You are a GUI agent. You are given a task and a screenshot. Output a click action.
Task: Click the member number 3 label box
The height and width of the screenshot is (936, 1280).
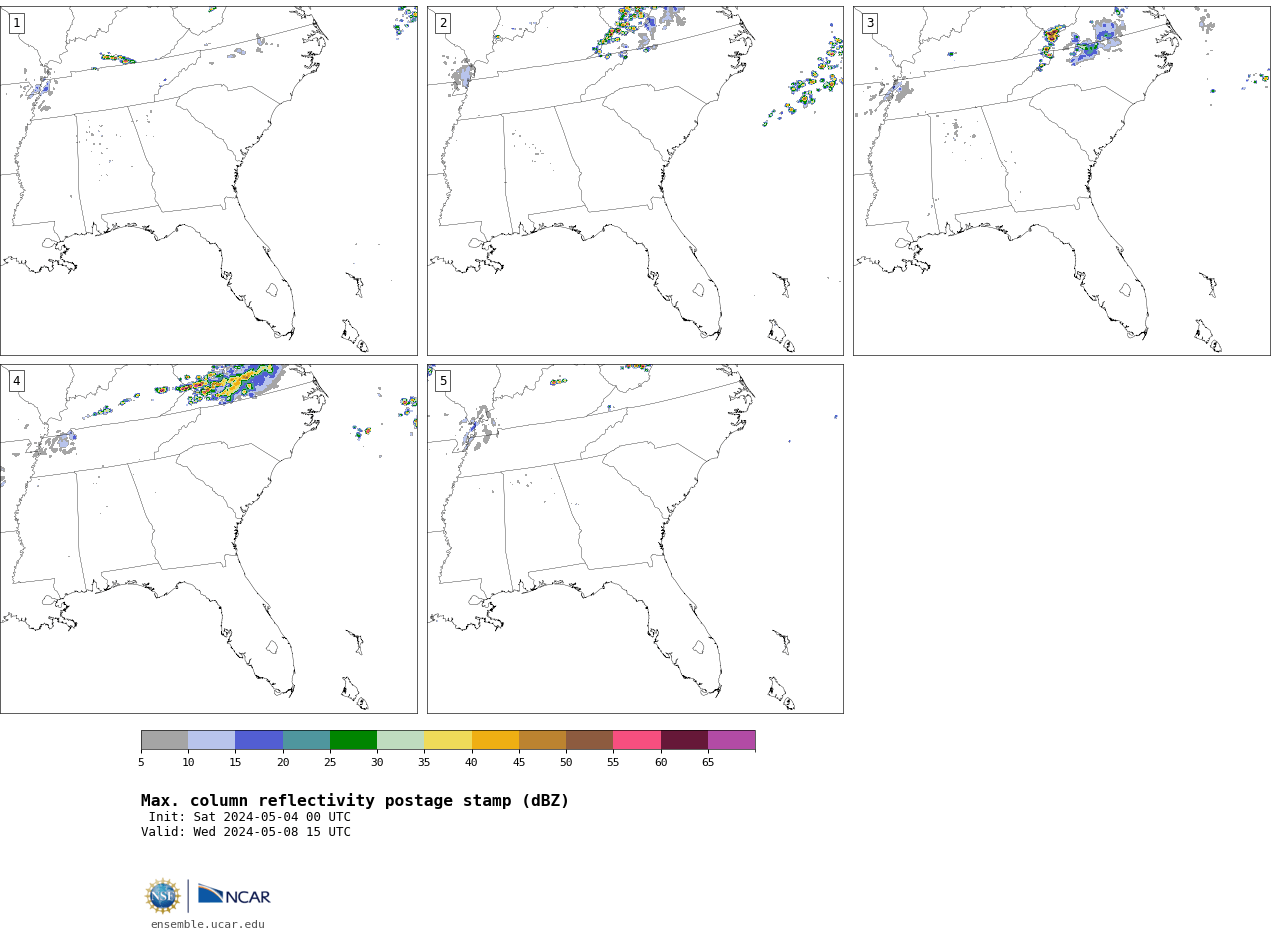[x=870, y=23]
